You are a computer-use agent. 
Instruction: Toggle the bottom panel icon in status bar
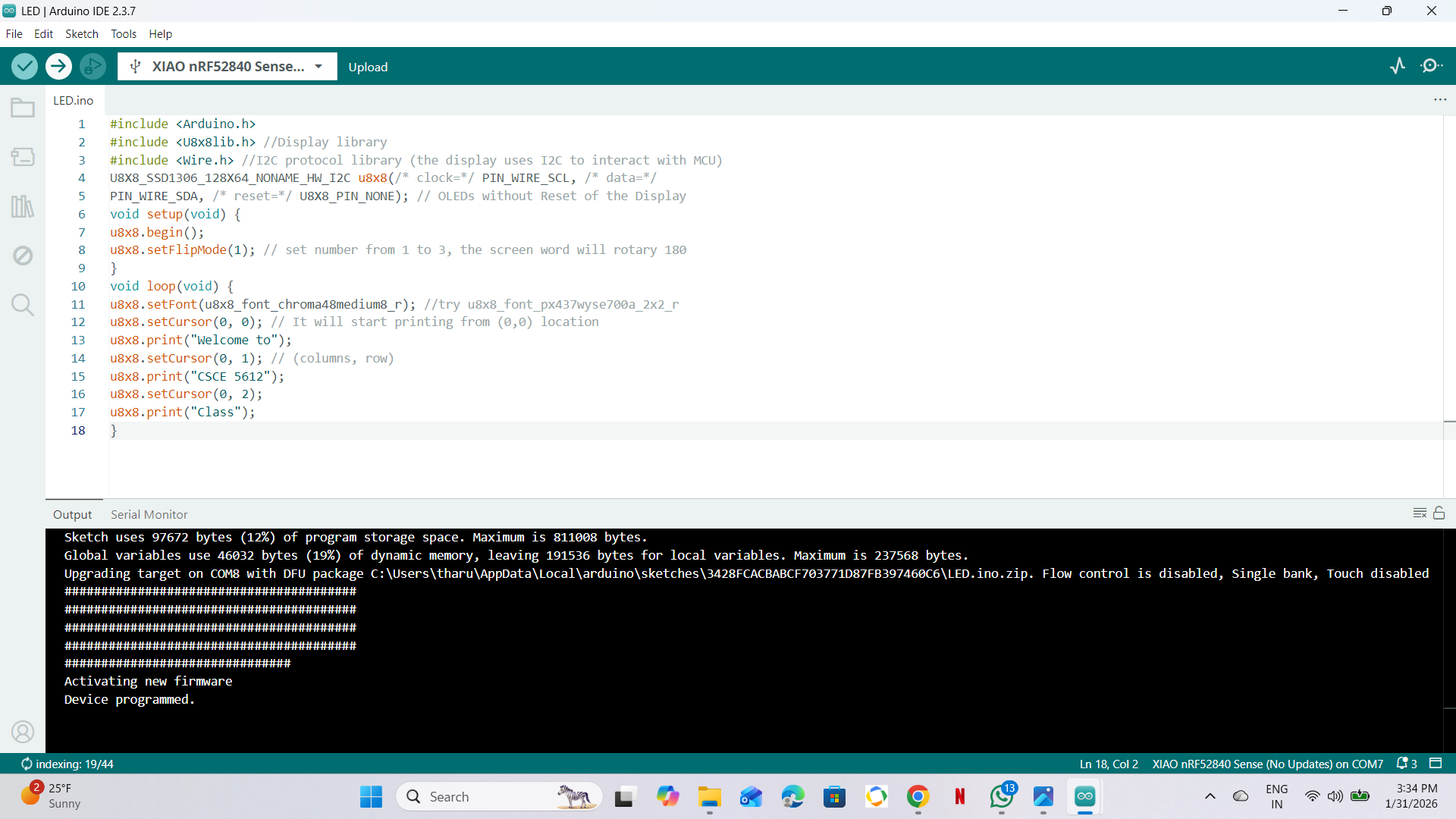(1436, 764)
